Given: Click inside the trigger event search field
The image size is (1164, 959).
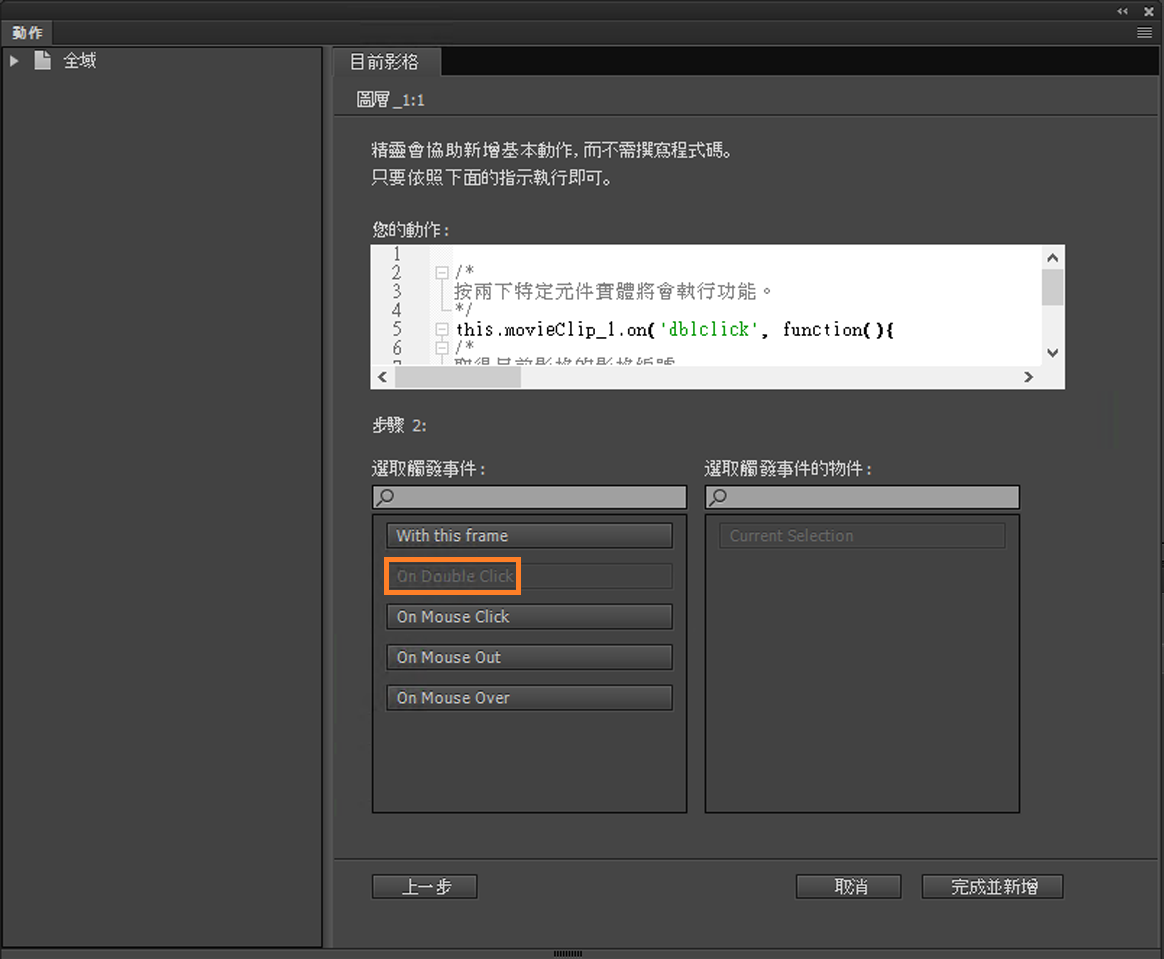Looking at the screenshot, I should point(530,497).
